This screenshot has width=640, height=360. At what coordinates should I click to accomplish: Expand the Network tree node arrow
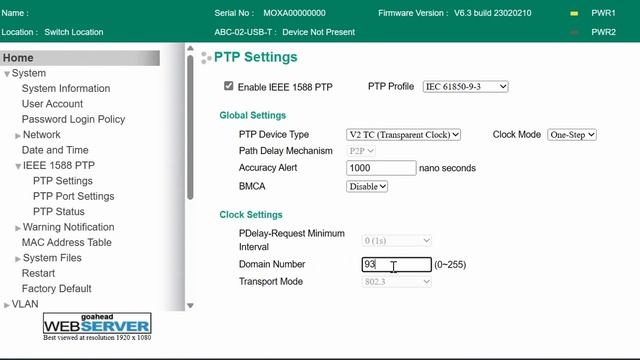point(18,136)
